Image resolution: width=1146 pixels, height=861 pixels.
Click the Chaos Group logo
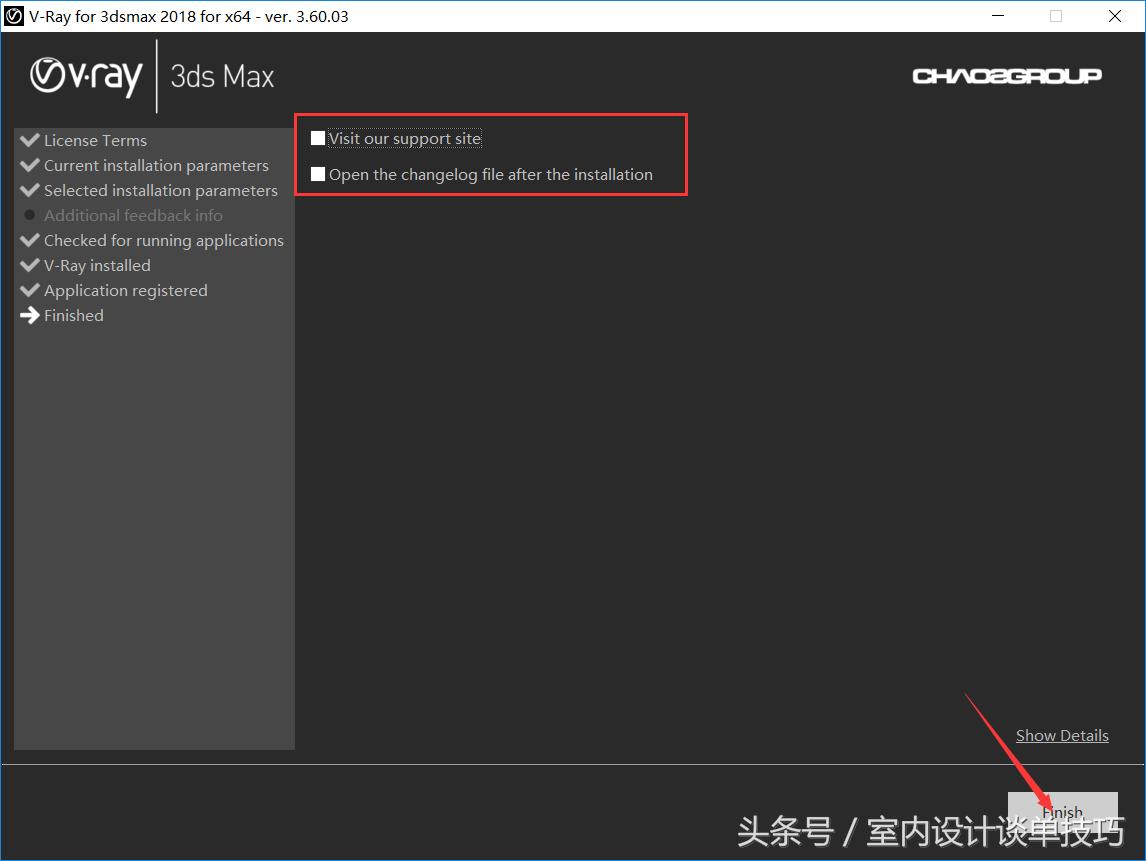pyautogui.click(x=1007, y=76)
